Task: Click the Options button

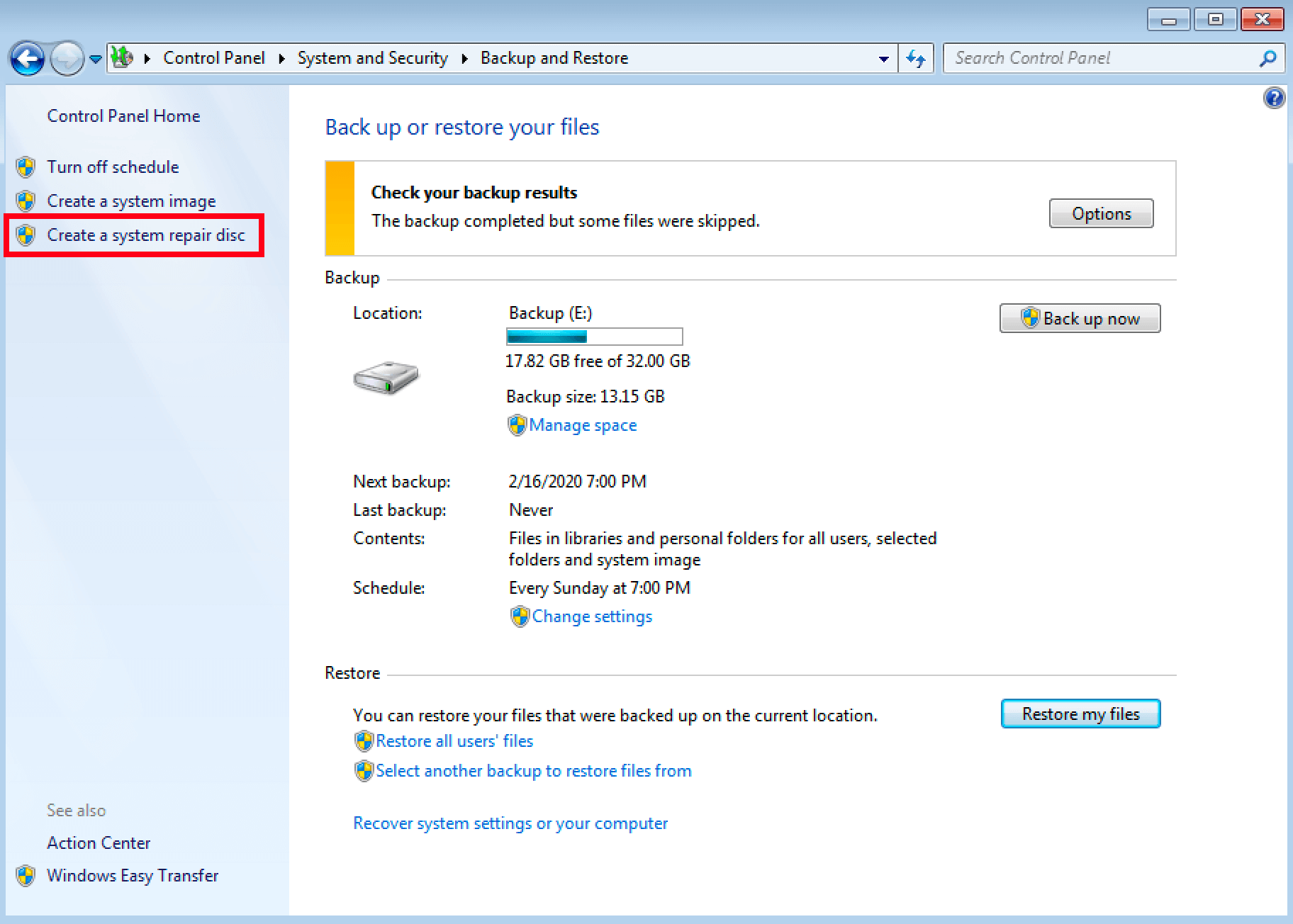Action: coord(1101,213)
